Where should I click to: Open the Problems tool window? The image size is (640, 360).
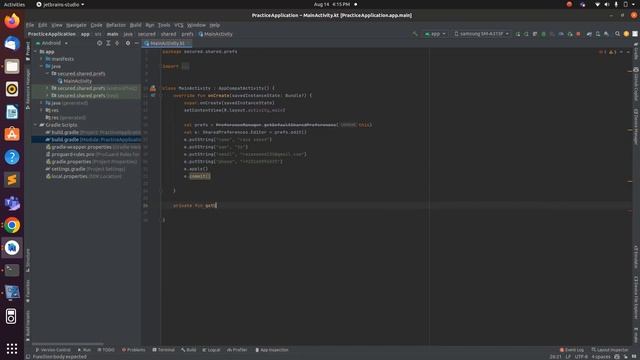pos(133,350)
